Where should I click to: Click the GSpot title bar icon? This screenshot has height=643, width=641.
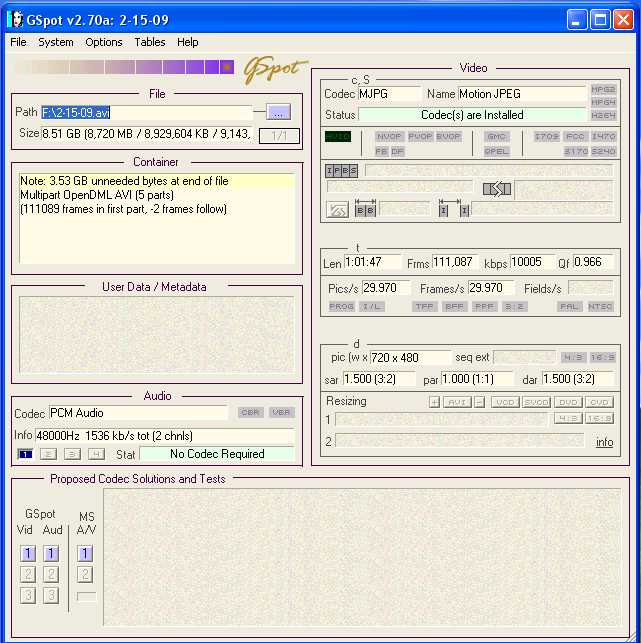click(x=16, y=19)
